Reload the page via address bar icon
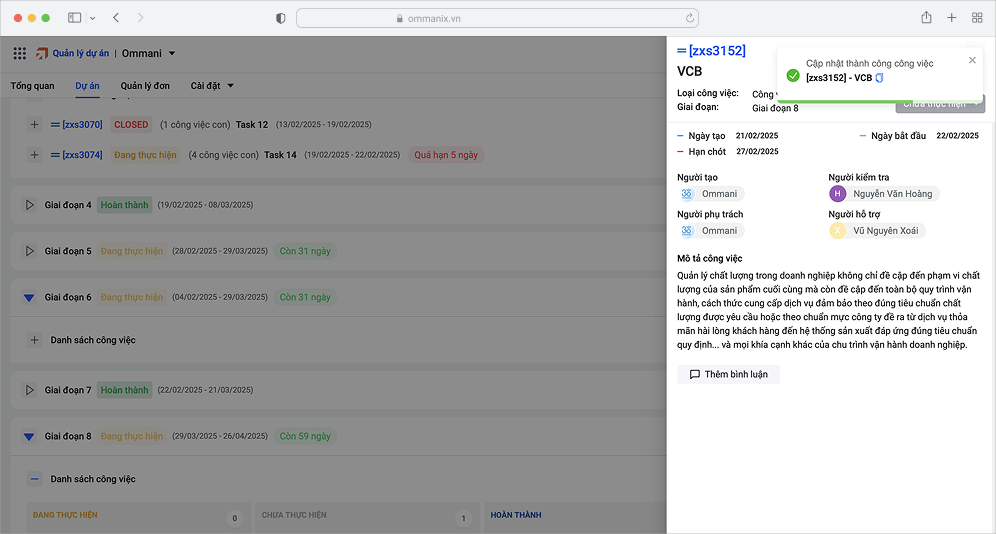Screen dimensions: 996x534 click(x=690, y=18)
